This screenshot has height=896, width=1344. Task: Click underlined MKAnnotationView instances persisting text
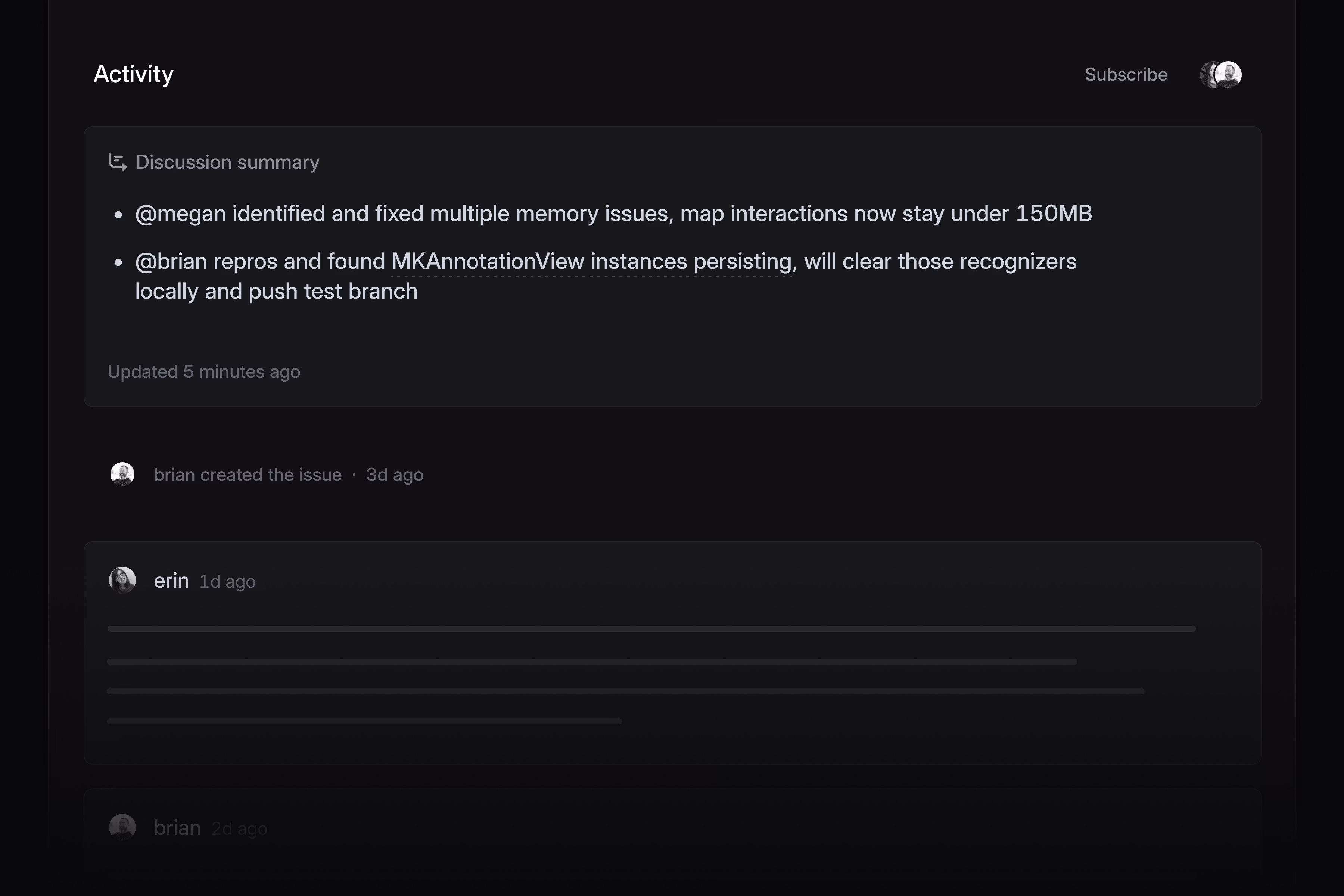click(591, 262)
